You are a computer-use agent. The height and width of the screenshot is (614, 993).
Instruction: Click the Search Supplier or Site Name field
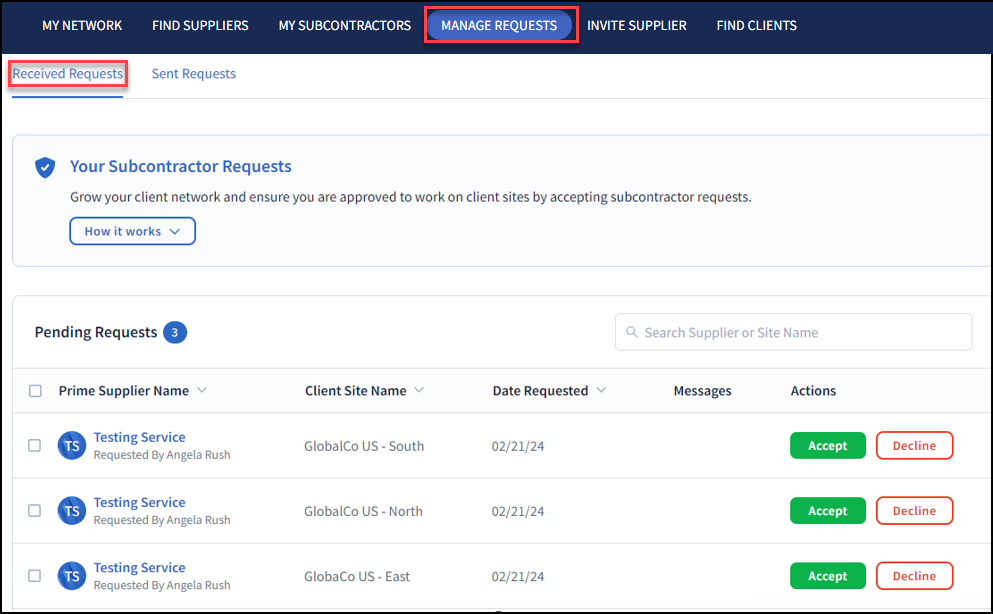(x=793, y=331)
